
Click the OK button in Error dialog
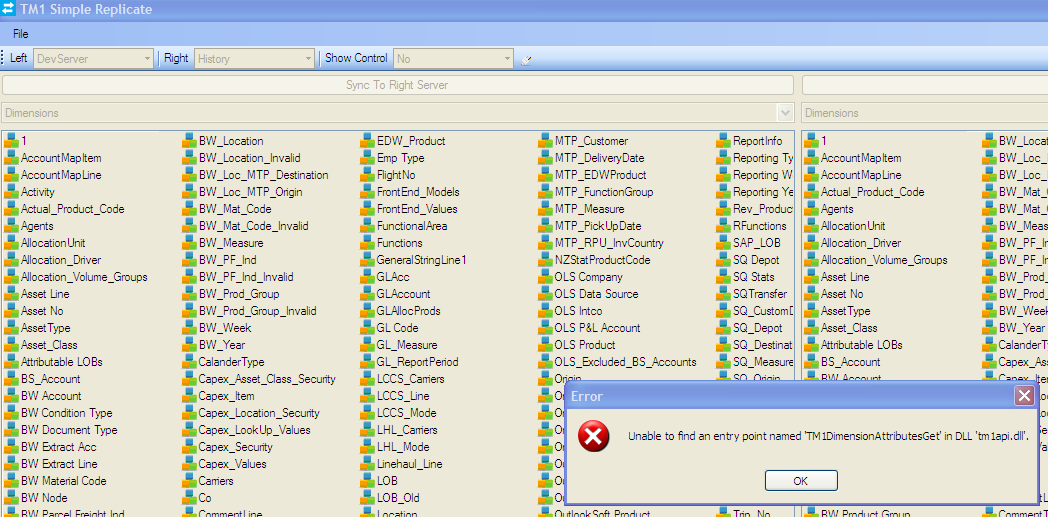(801, 480)
